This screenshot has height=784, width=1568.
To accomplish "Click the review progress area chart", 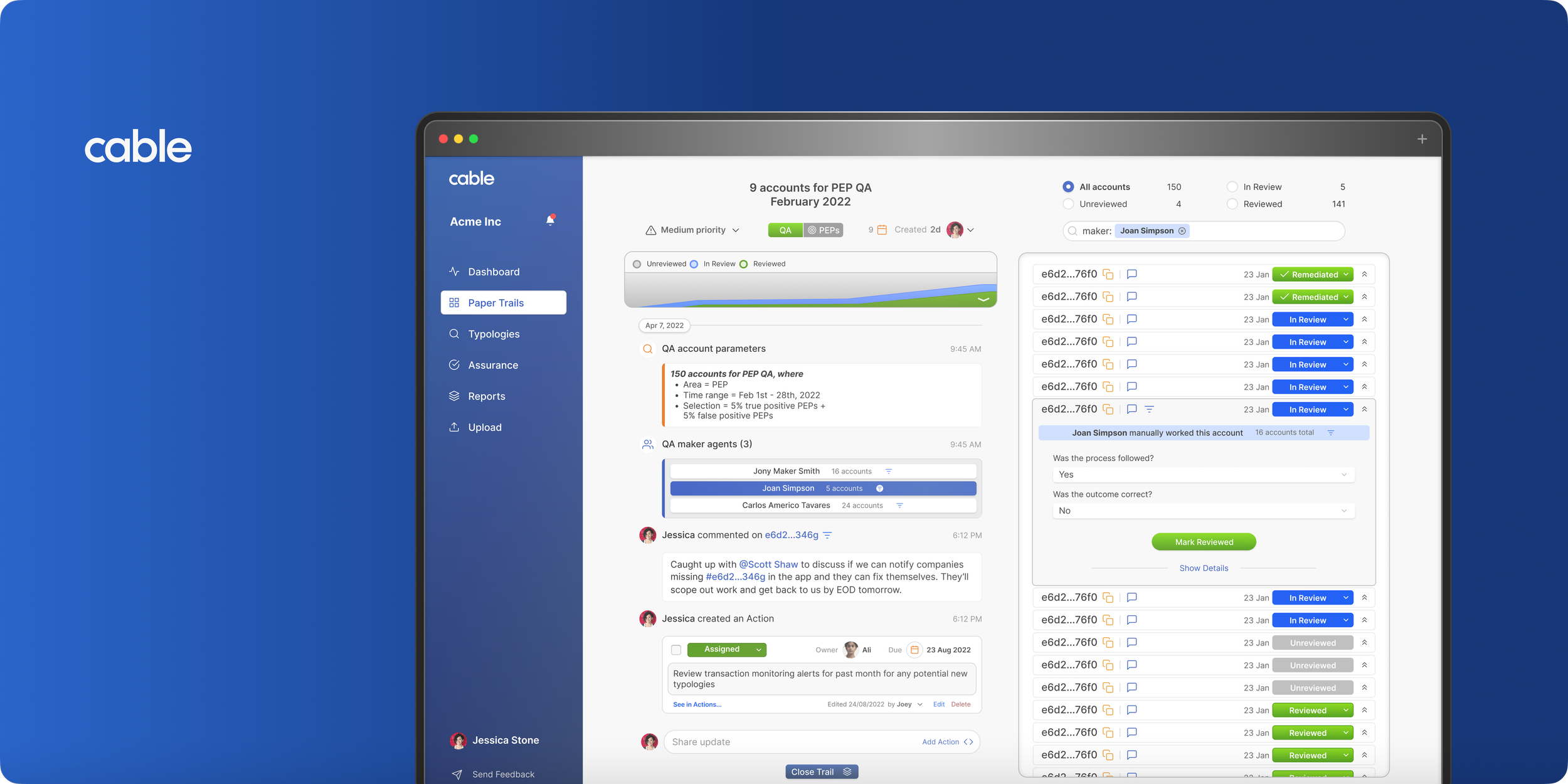I will [x=810, y=291].
